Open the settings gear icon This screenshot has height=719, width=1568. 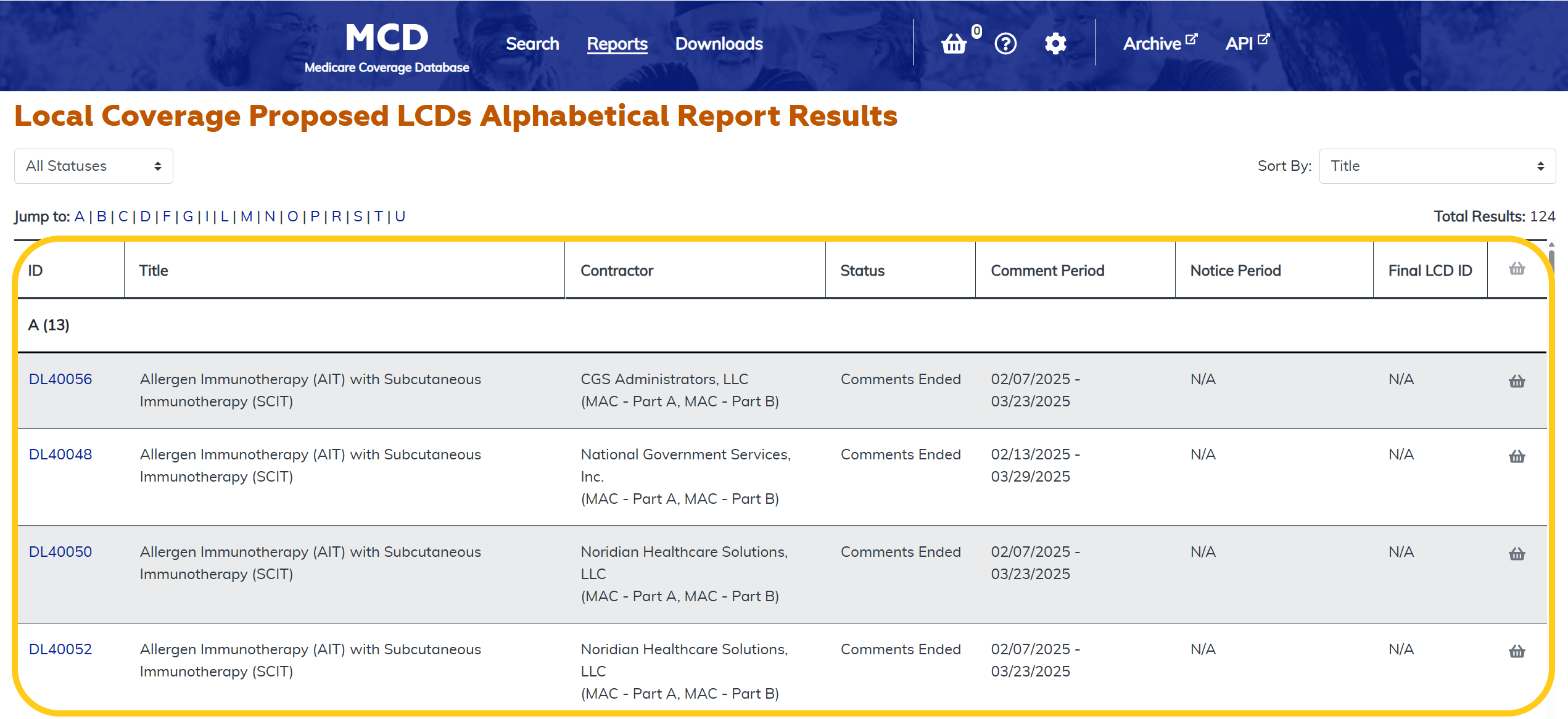tap(1055, 44)
